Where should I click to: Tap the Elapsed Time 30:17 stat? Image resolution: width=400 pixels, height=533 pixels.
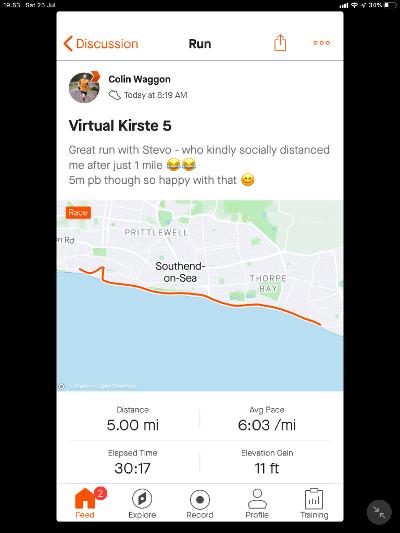(133, 463)
